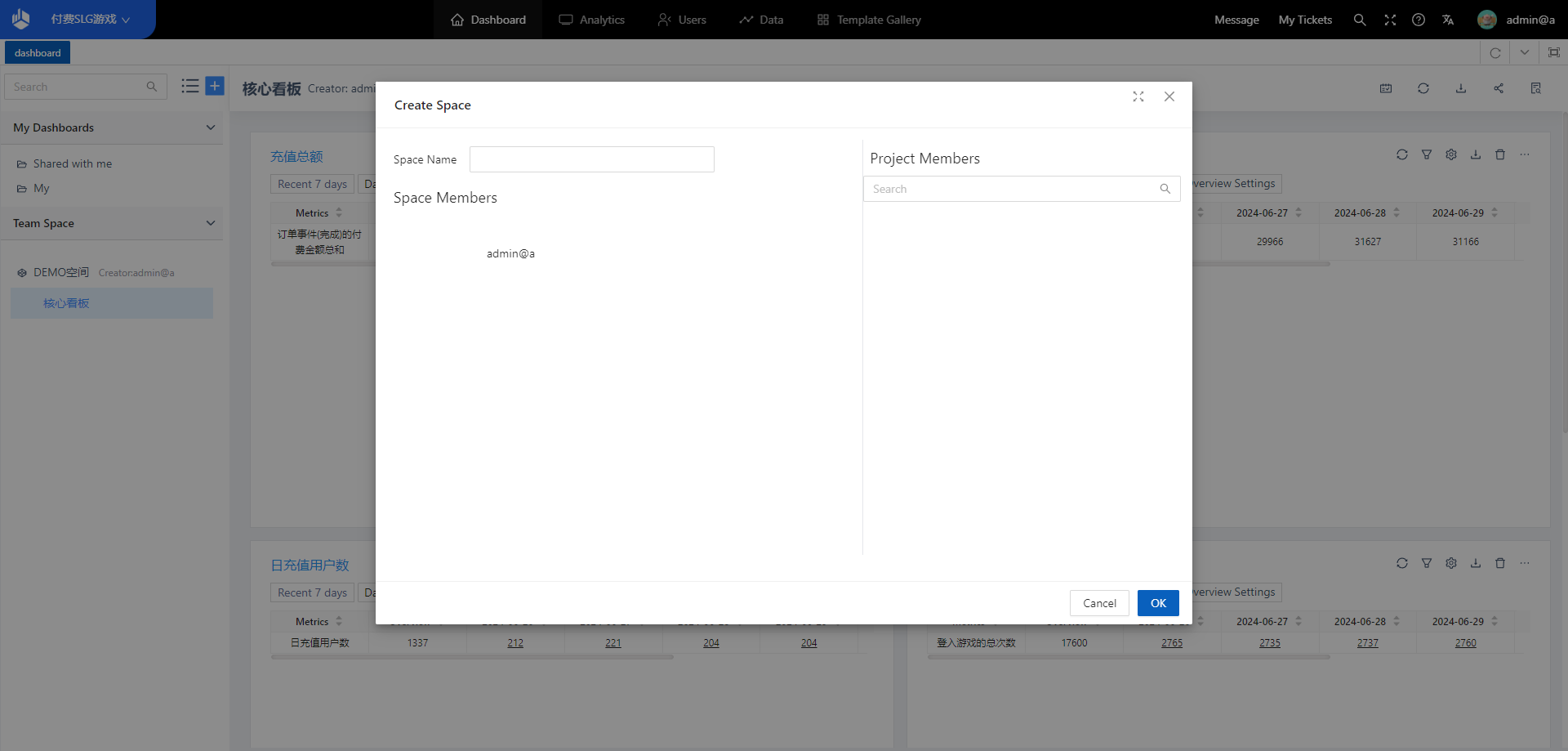Click the Space Name input field
Viewport: 1568px width, 751px height.
(591, 159)
